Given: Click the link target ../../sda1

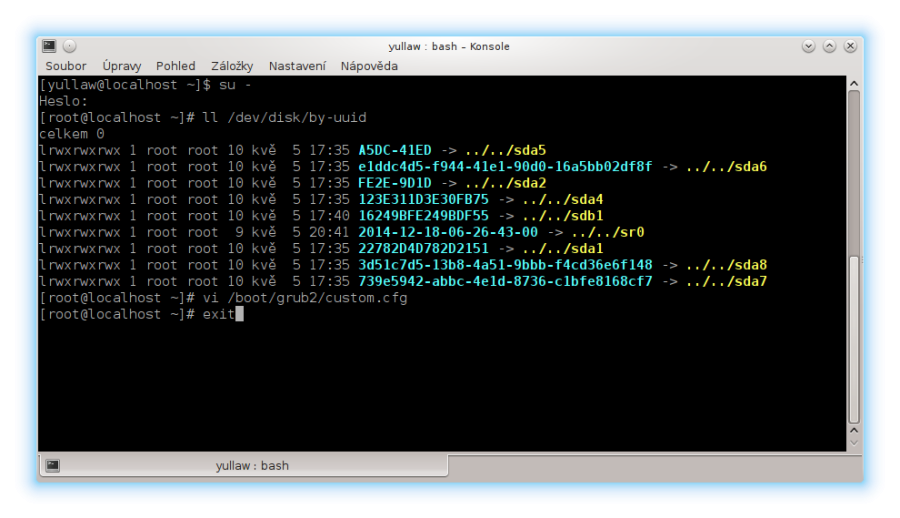Looking at the screenshot, I should point(563,249).
